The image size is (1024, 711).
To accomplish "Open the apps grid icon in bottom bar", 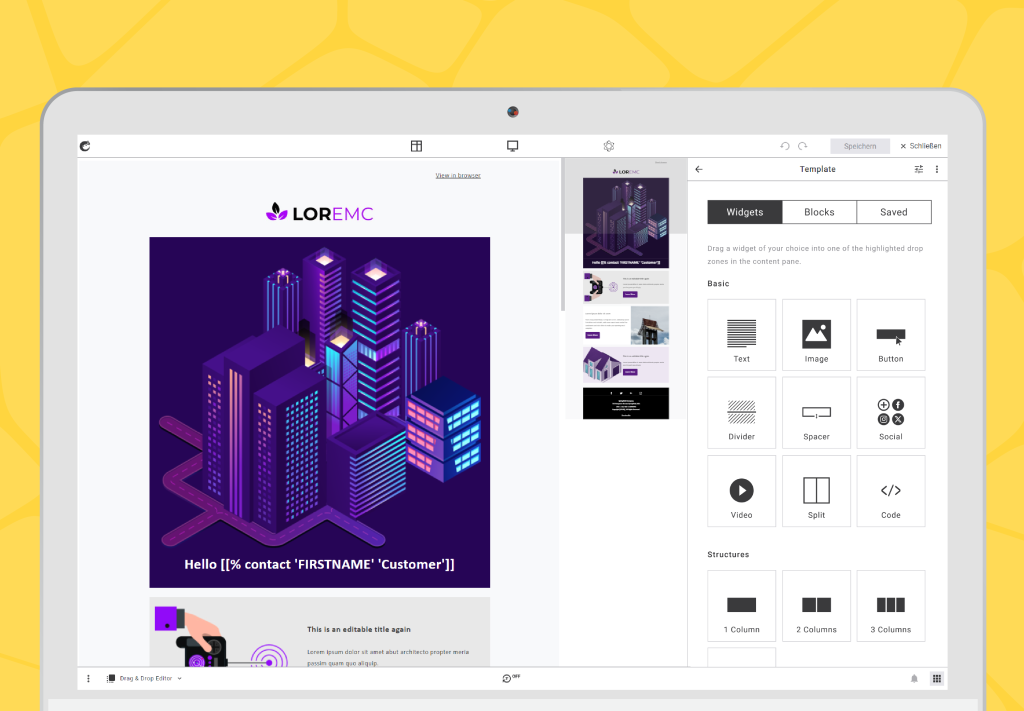I will 936,679.
